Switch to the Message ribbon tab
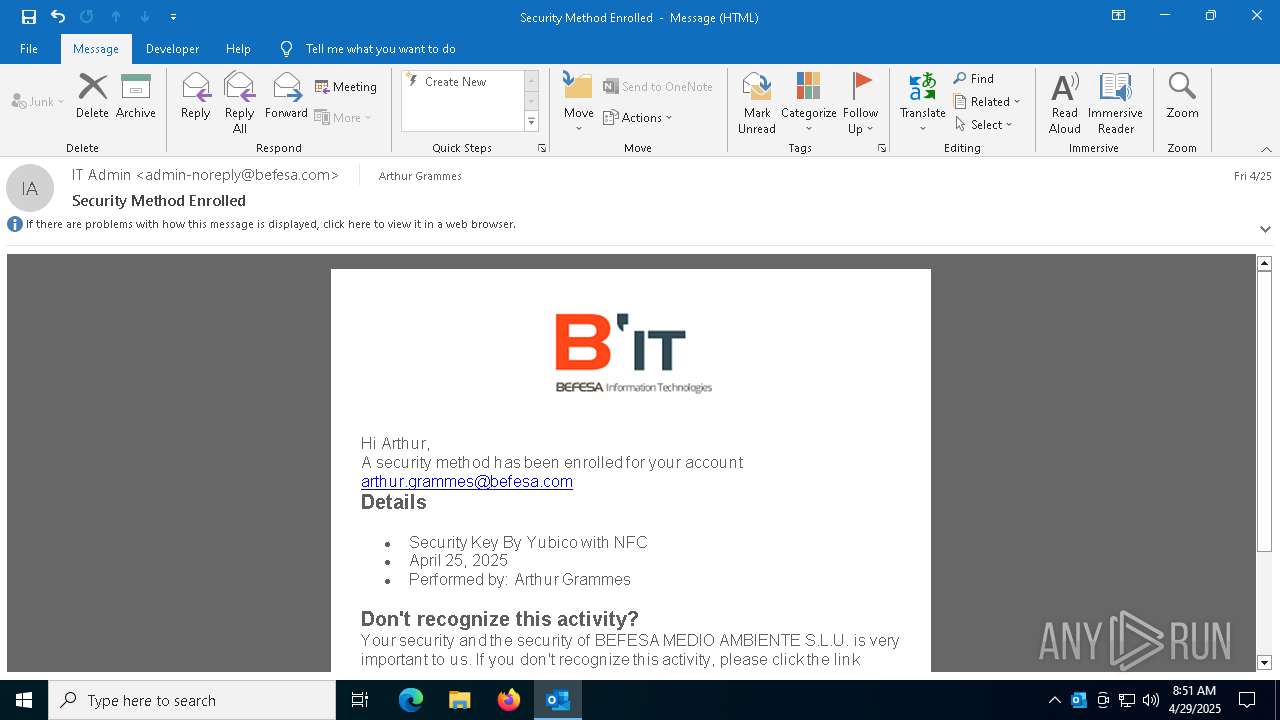Viewport: 1280px width, 720px height. tap(96, 49)
